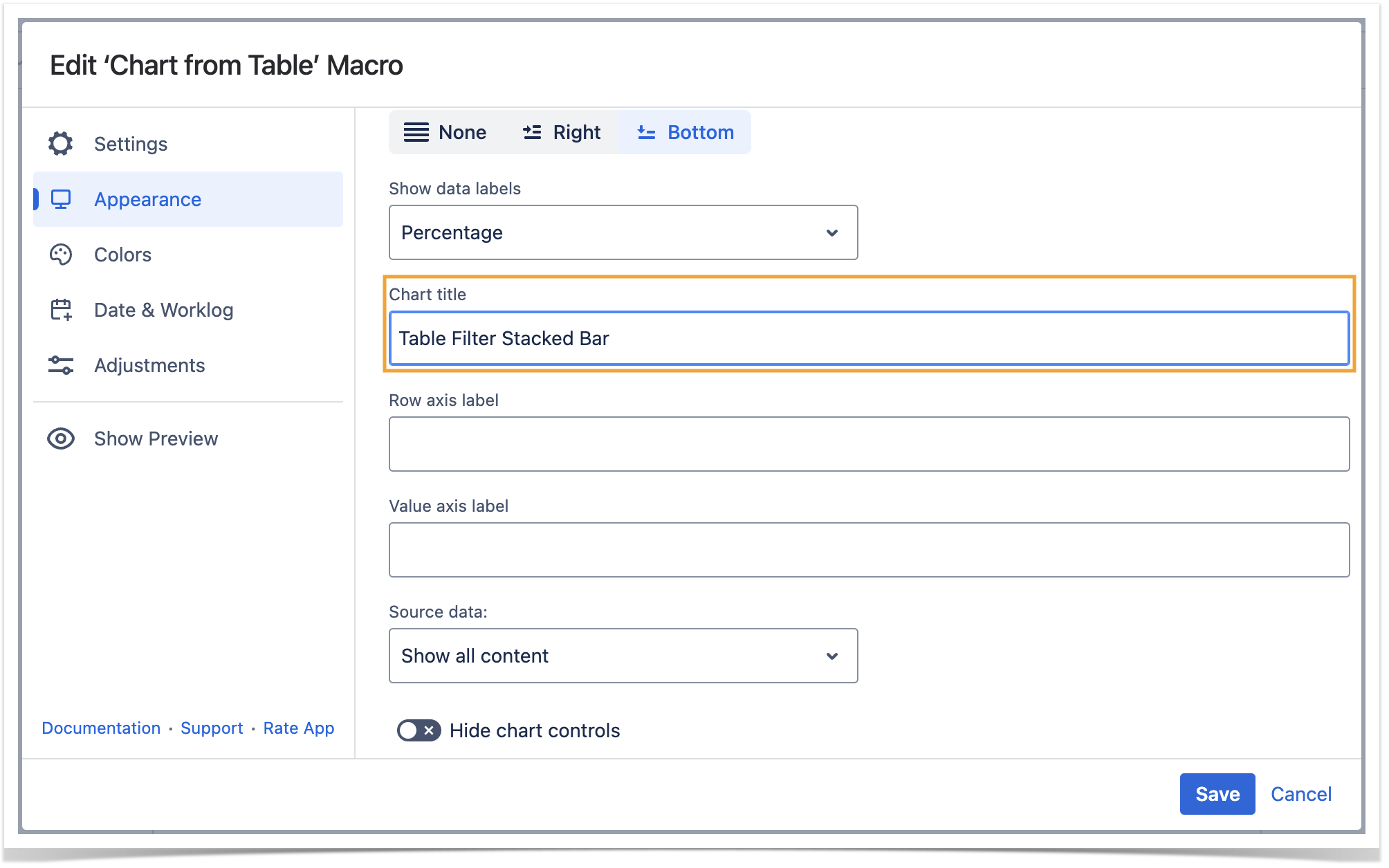Click the Date & Worklog calendar icon
The width and height of the screenshot is (1389, 868).
[61, 310]
